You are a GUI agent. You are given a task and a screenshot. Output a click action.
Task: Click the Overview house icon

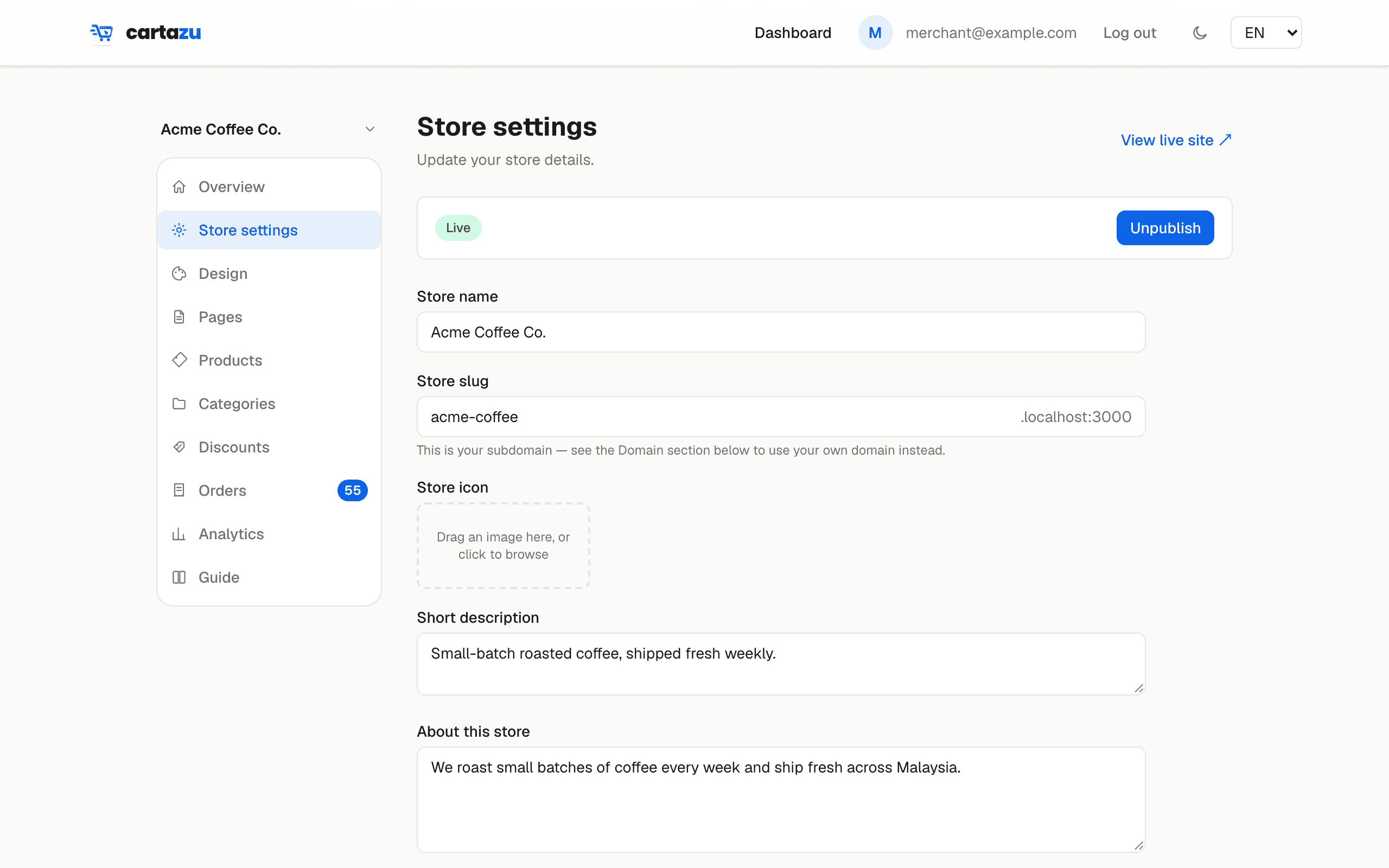pyautogui.click(x=179, y=187)
